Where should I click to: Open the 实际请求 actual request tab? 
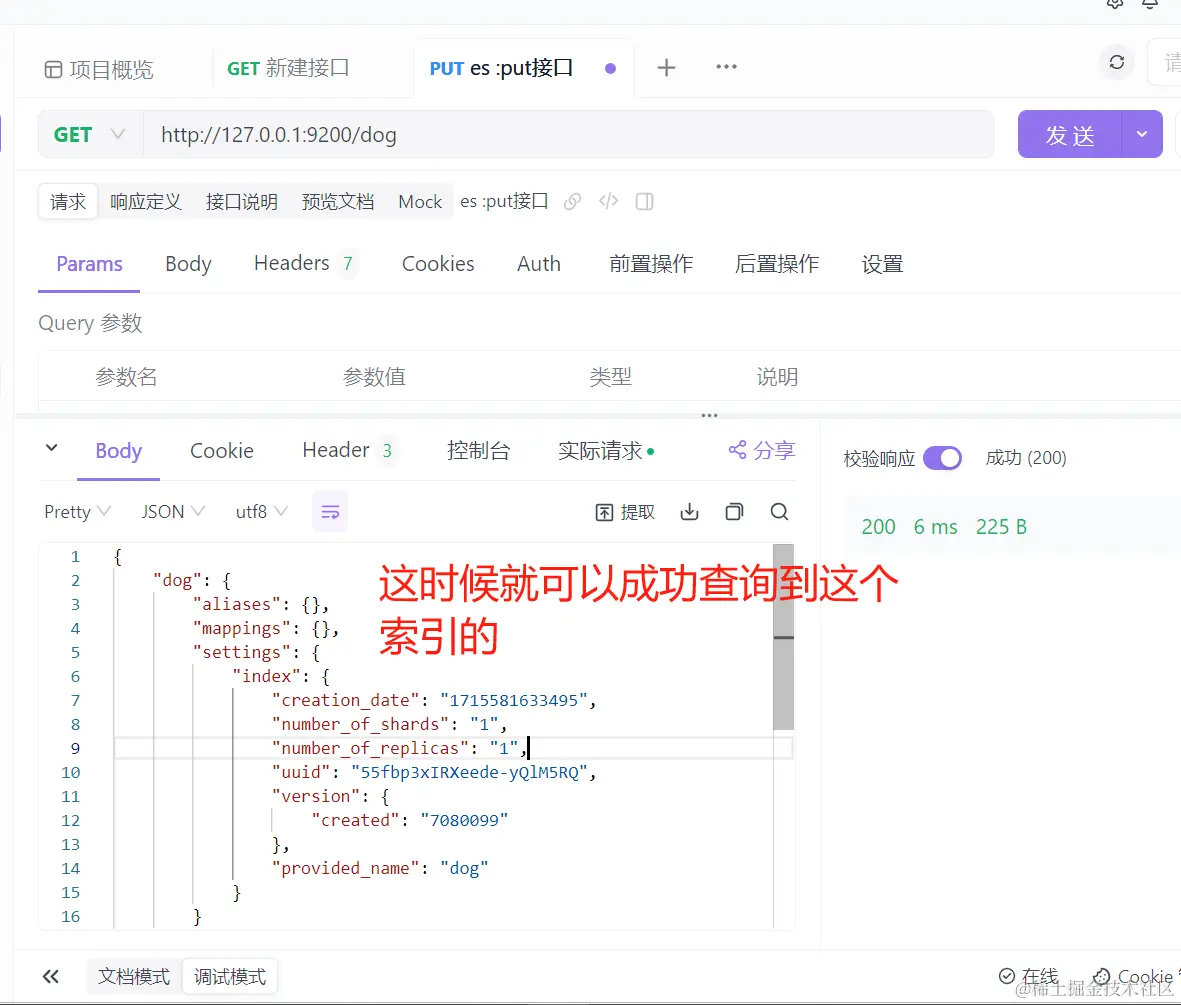606,451
